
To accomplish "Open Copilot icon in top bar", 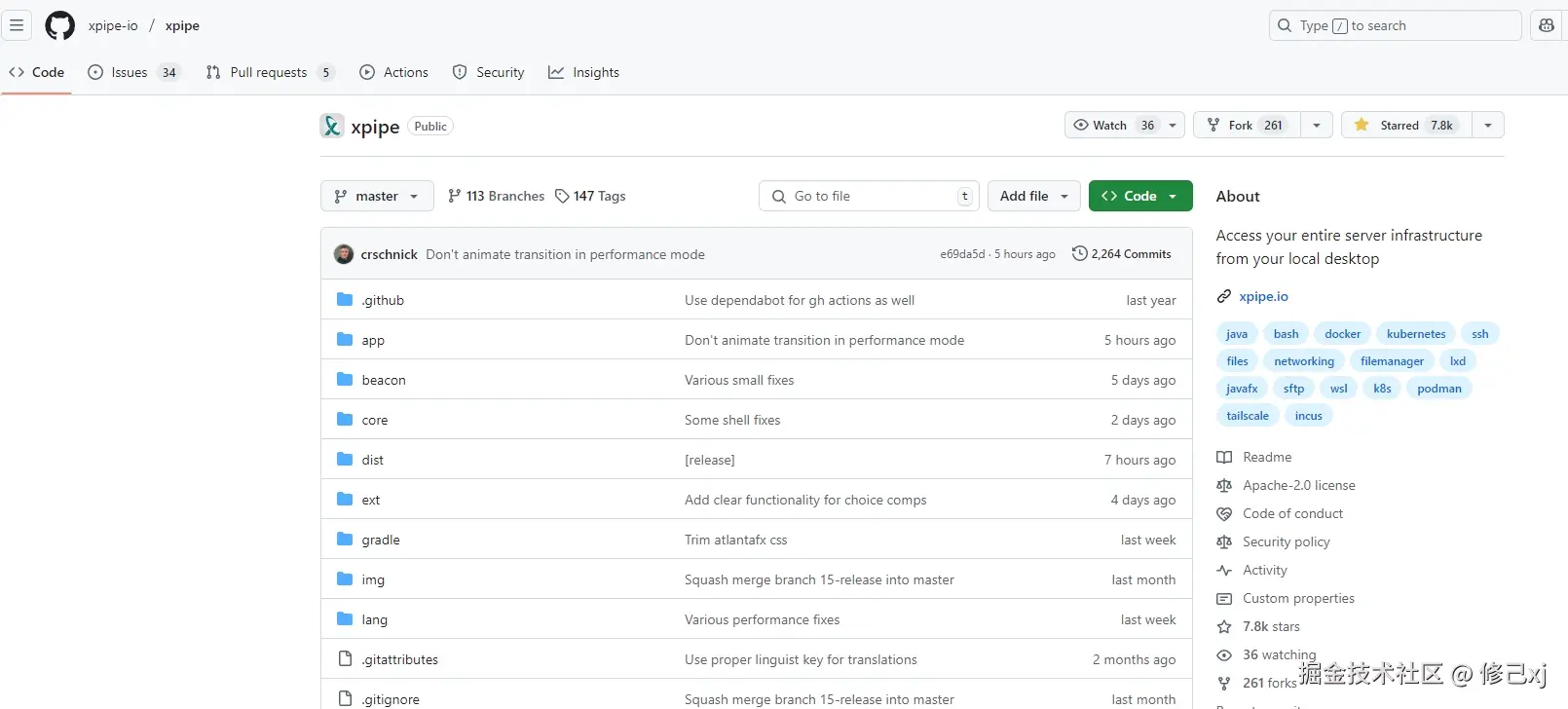I will [x=1547, y=25].
